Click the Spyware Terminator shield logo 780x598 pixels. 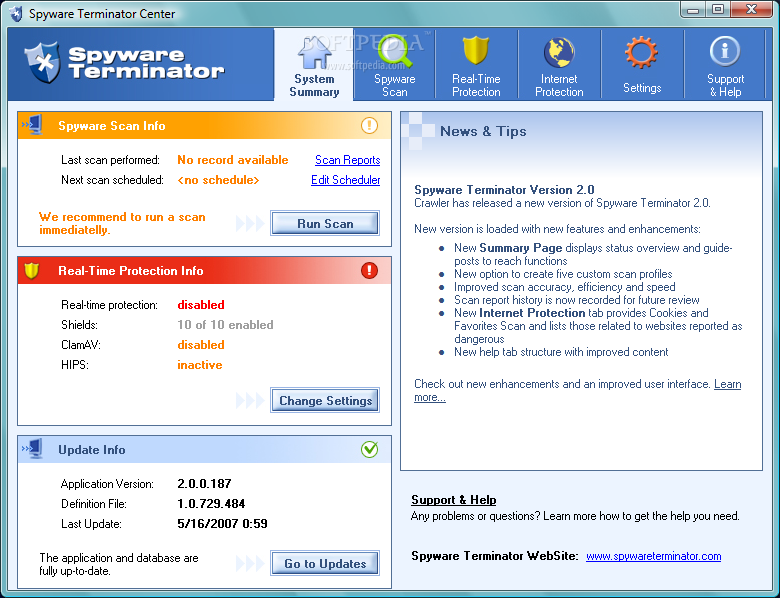43,62
